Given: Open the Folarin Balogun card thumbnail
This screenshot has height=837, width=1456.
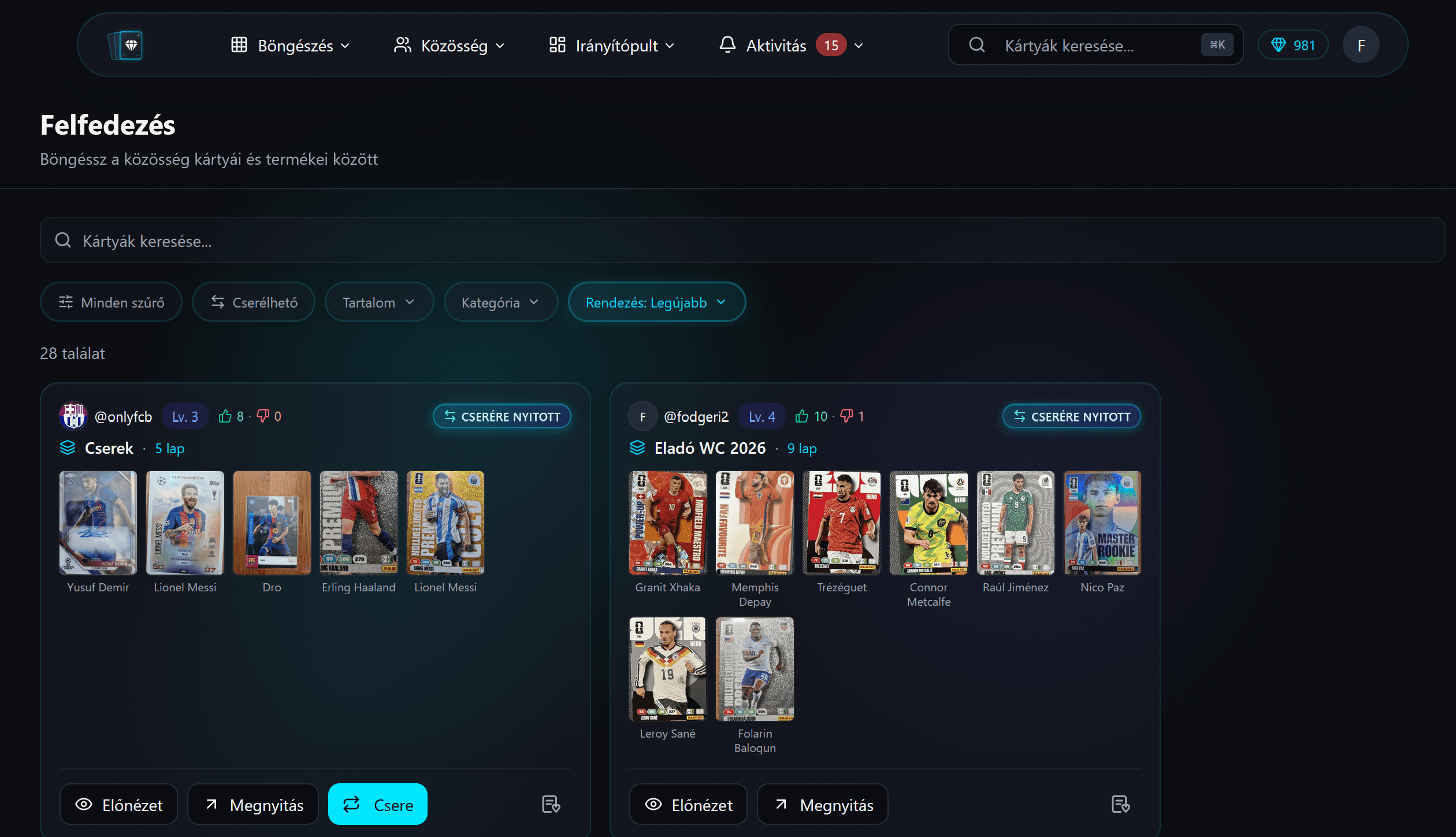Looking at the screenshot, I should tap(755, 669).
